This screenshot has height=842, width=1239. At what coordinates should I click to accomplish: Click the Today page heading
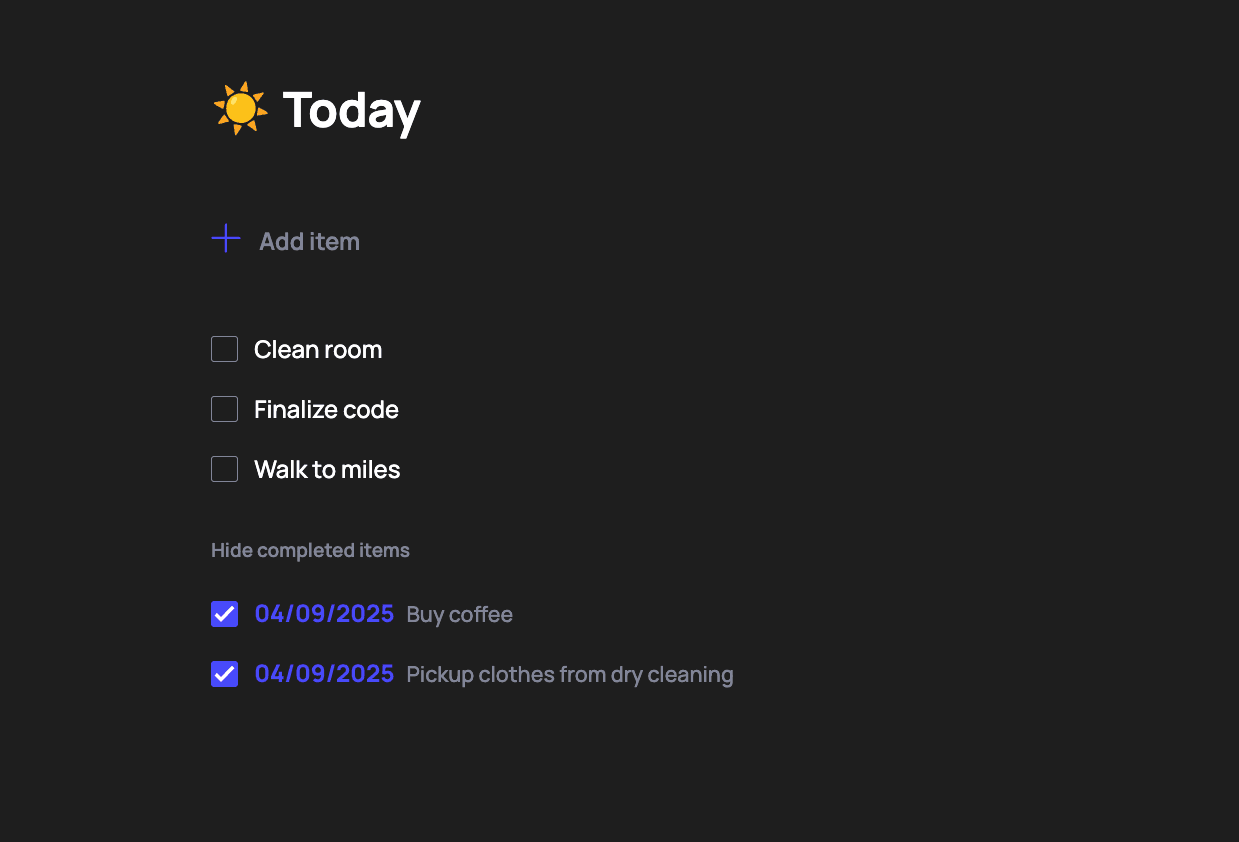pyautogui.click(x=351, y=110)
